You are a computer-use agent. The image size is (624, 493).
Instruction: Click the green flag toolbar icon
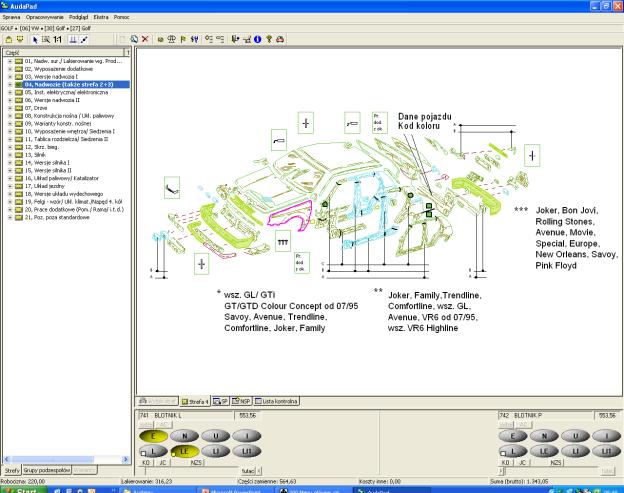(x=183, y=39)
